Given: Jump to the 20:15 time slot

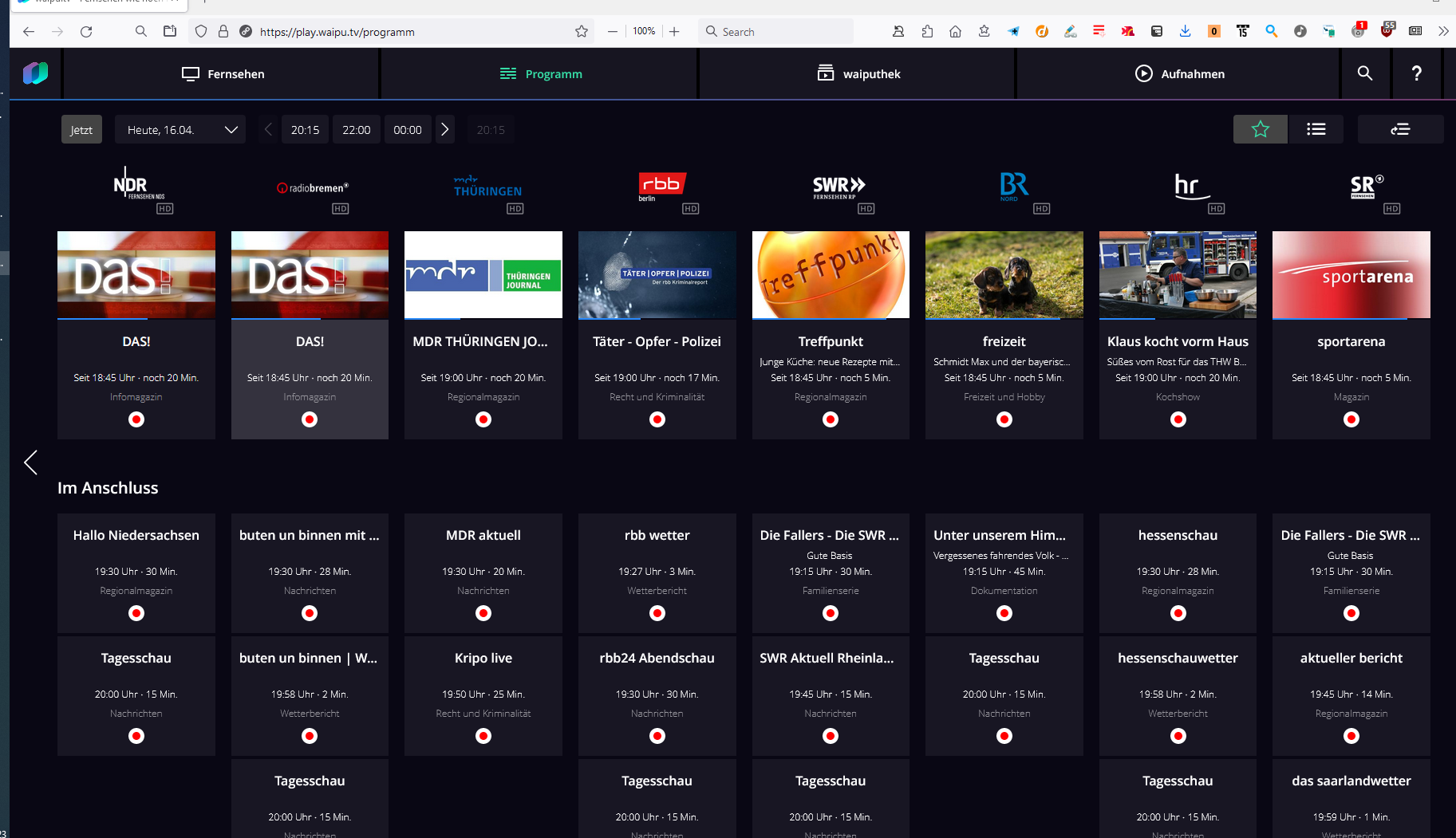Looking at the screenshot, I should click(x=305, y=129).
